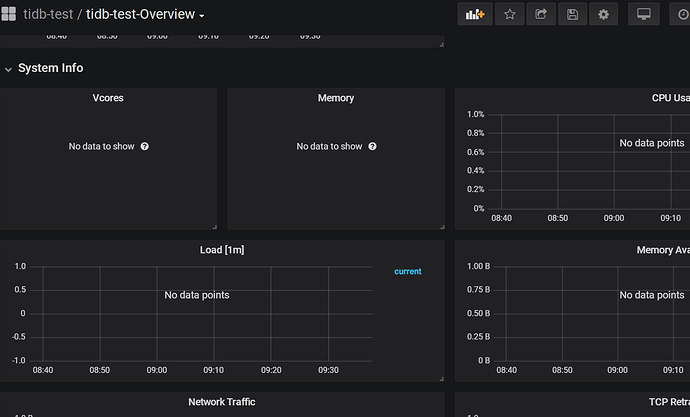Open the Load [1m] panel title menu
The image size is (690, 417).
tap(221, 250)
